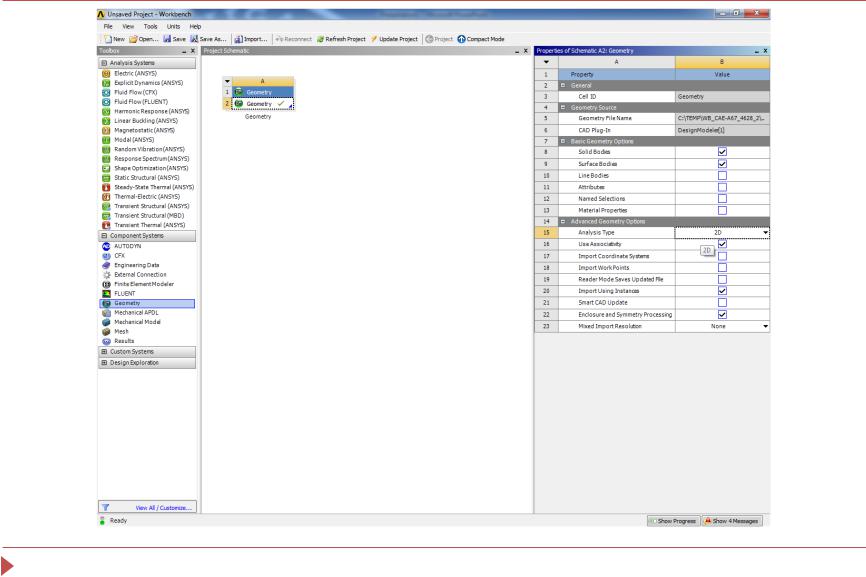Open Mixed Import Resolution dropdown

point(765,326)
